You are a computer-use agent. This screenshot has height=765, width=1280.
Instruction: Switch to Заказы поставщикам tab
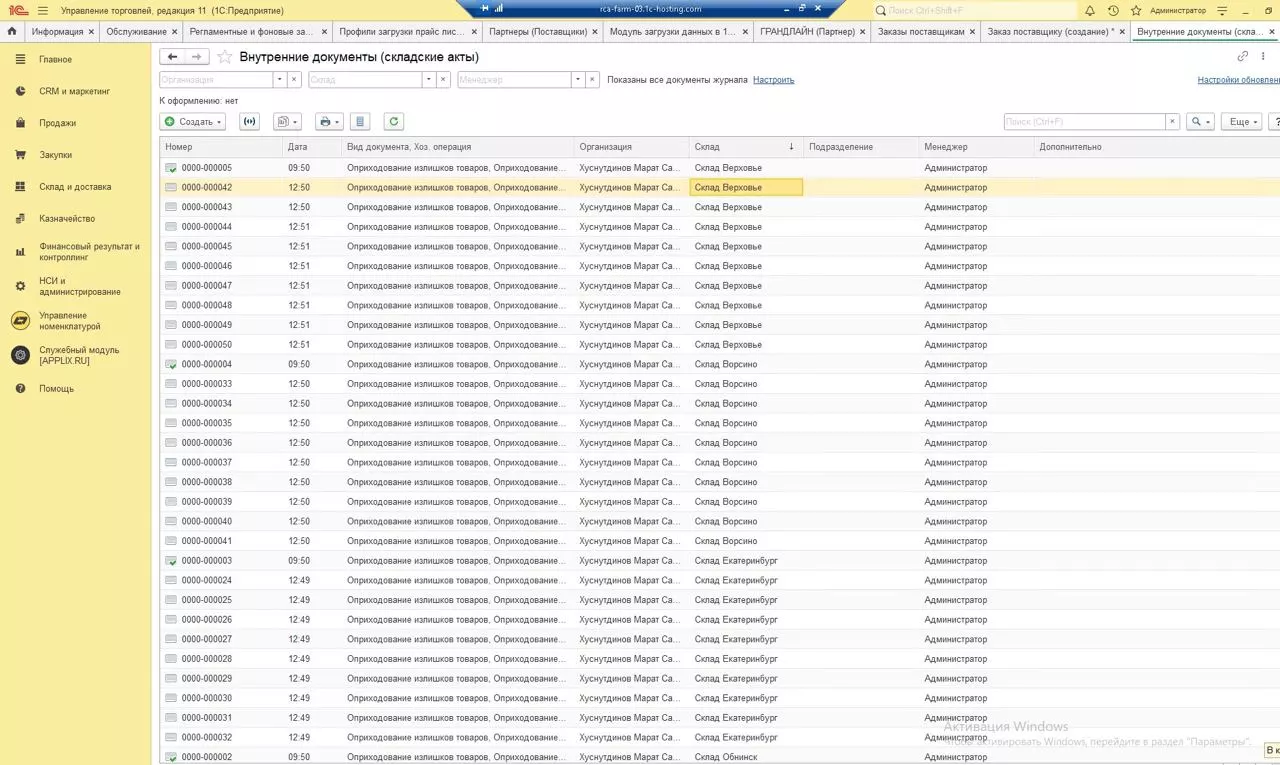coord(921,32)
